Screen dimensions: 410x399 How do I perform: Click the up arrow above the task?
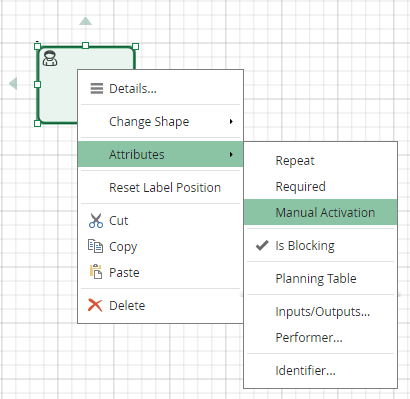85,21
